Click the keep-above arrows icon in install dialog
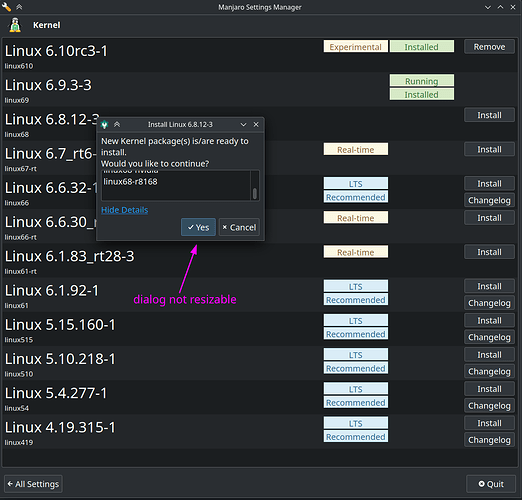Image resolution: width=522 pixels, height=500 pixels. pos(117,125)
